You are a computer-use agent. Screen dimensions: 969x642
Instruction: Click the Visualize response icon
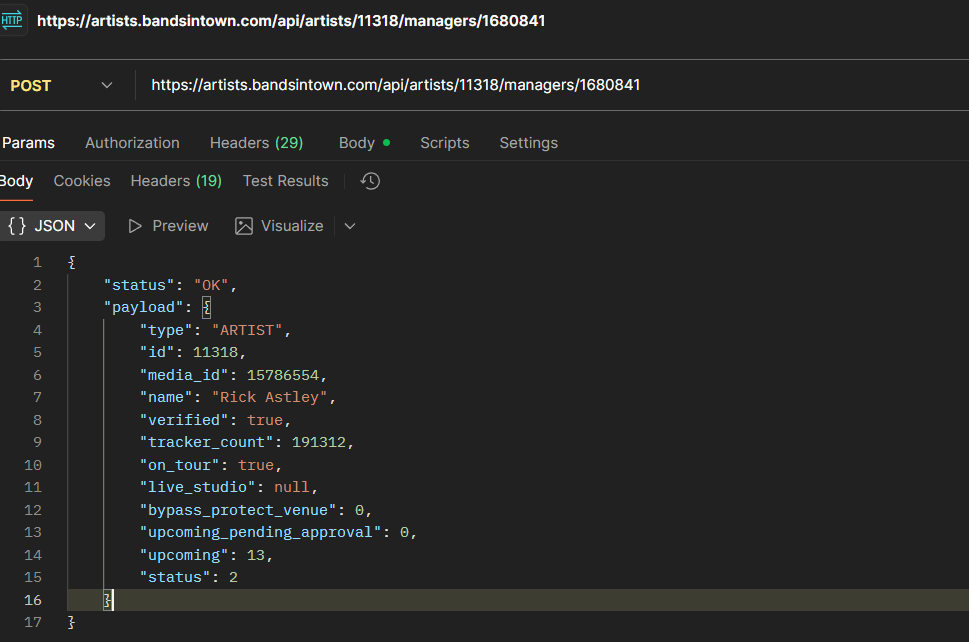pos(243,226)
